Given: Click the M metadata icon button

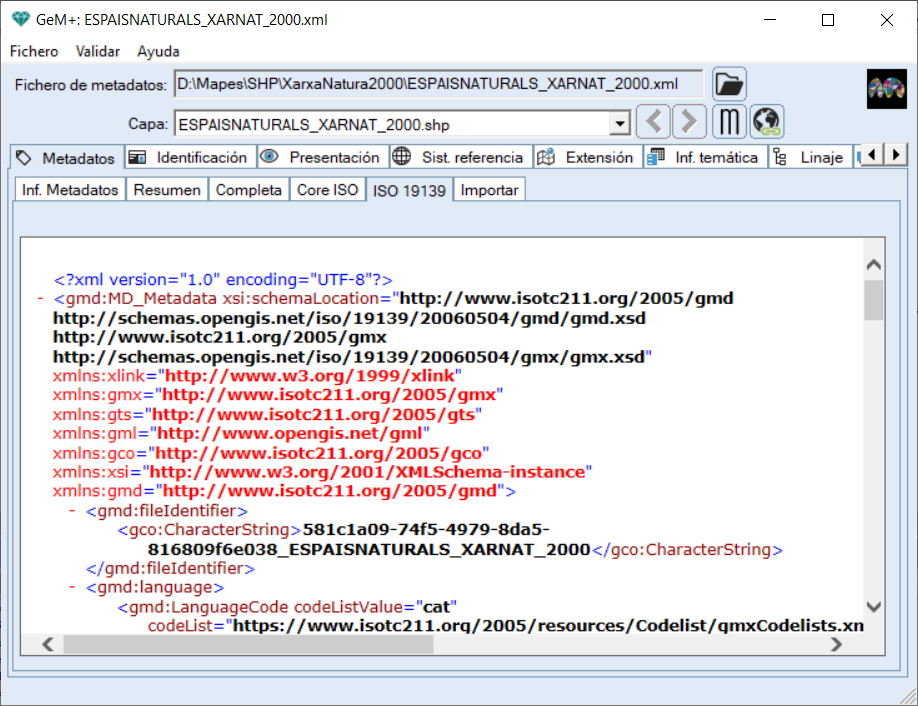Looking at the screenshot, I should (x=730, y=124).
